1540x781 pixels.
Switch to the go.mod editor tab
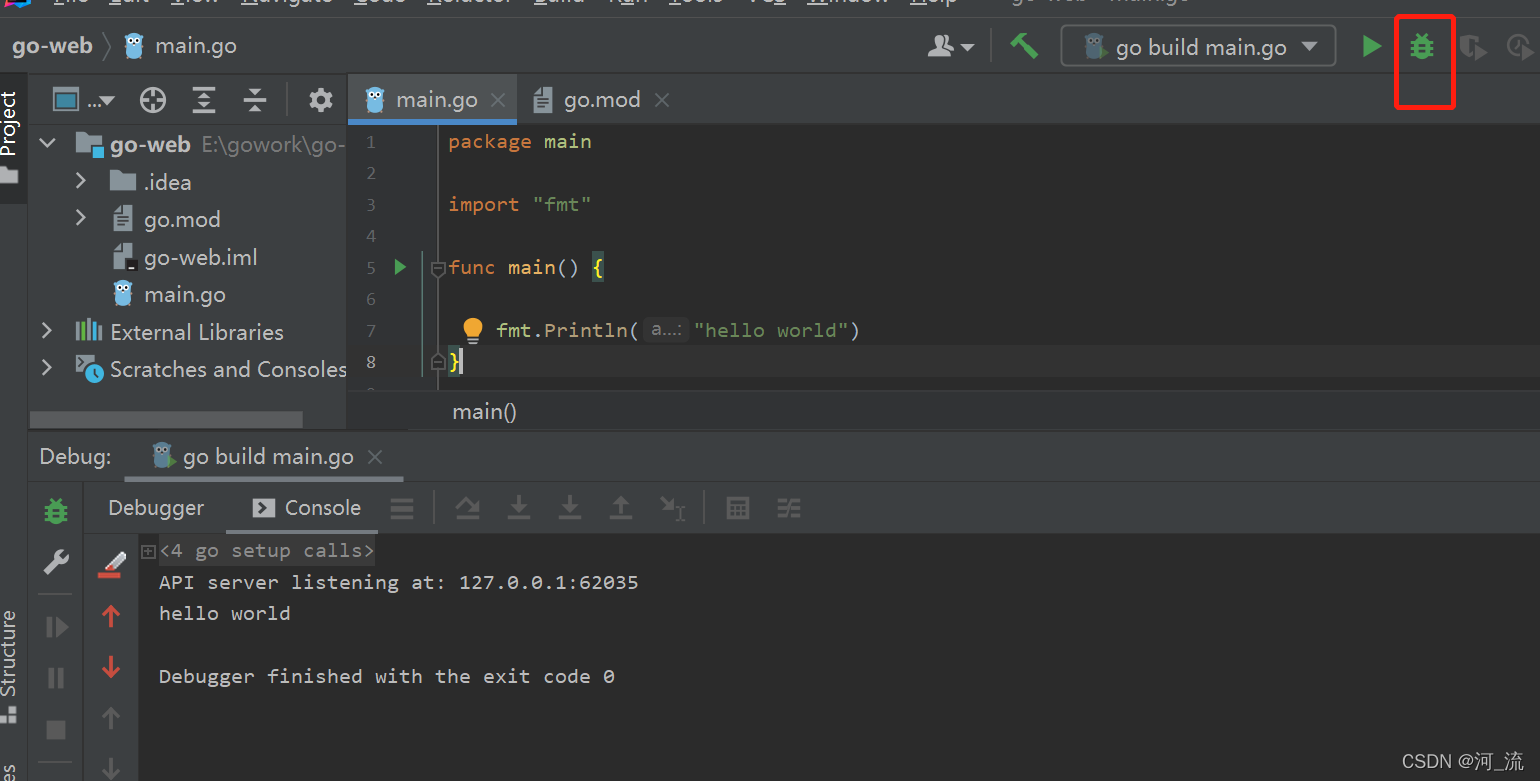point(601,99)
